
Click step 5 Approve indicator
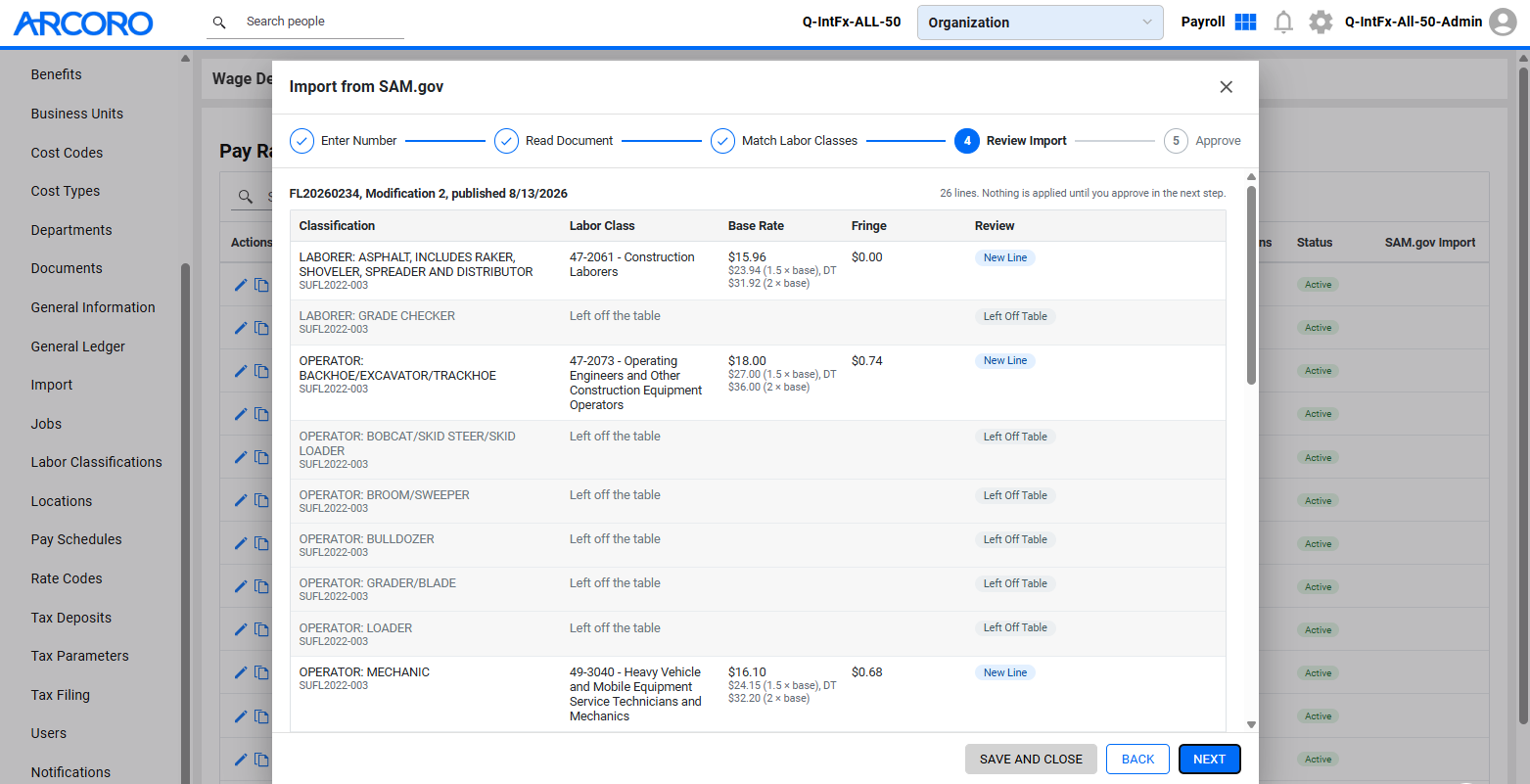tap(1176, 141)
